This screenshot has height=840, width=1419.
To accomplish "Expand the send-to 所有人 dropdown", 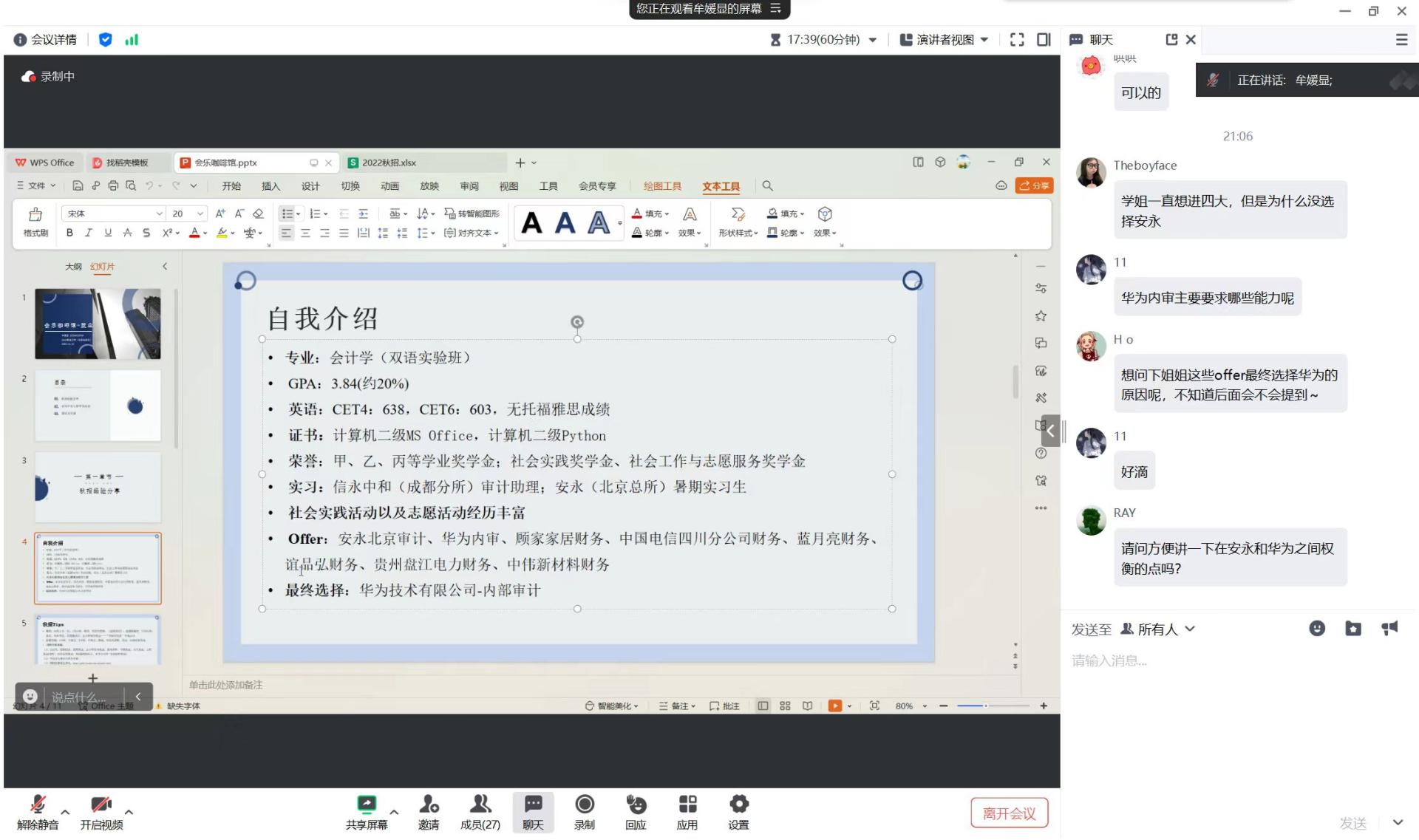I will click(1158, 629).
